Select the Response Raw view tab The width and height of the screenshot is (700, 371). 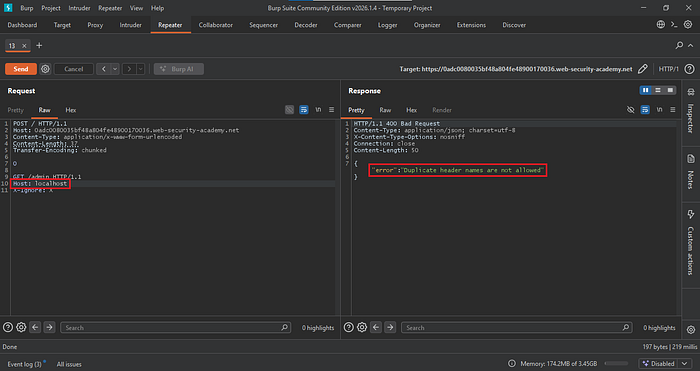point(385,110)
